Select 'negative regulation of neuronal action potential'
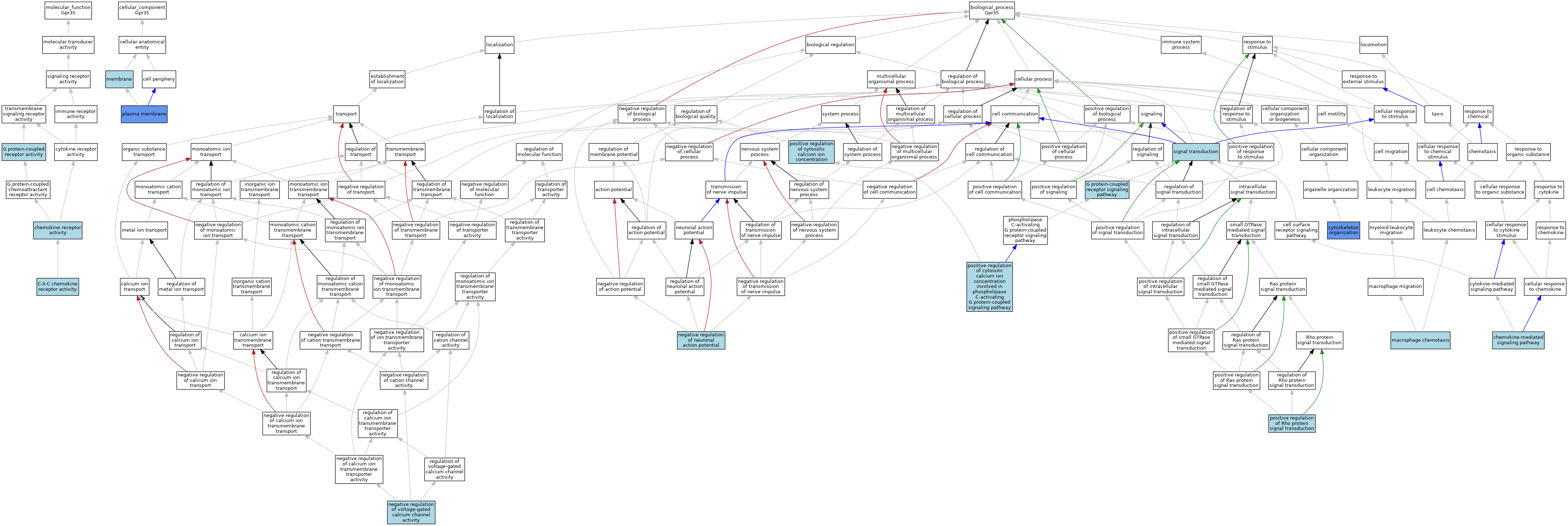Screen dimensions: 1568x526 pyautogui.click(x=701, y=340)
